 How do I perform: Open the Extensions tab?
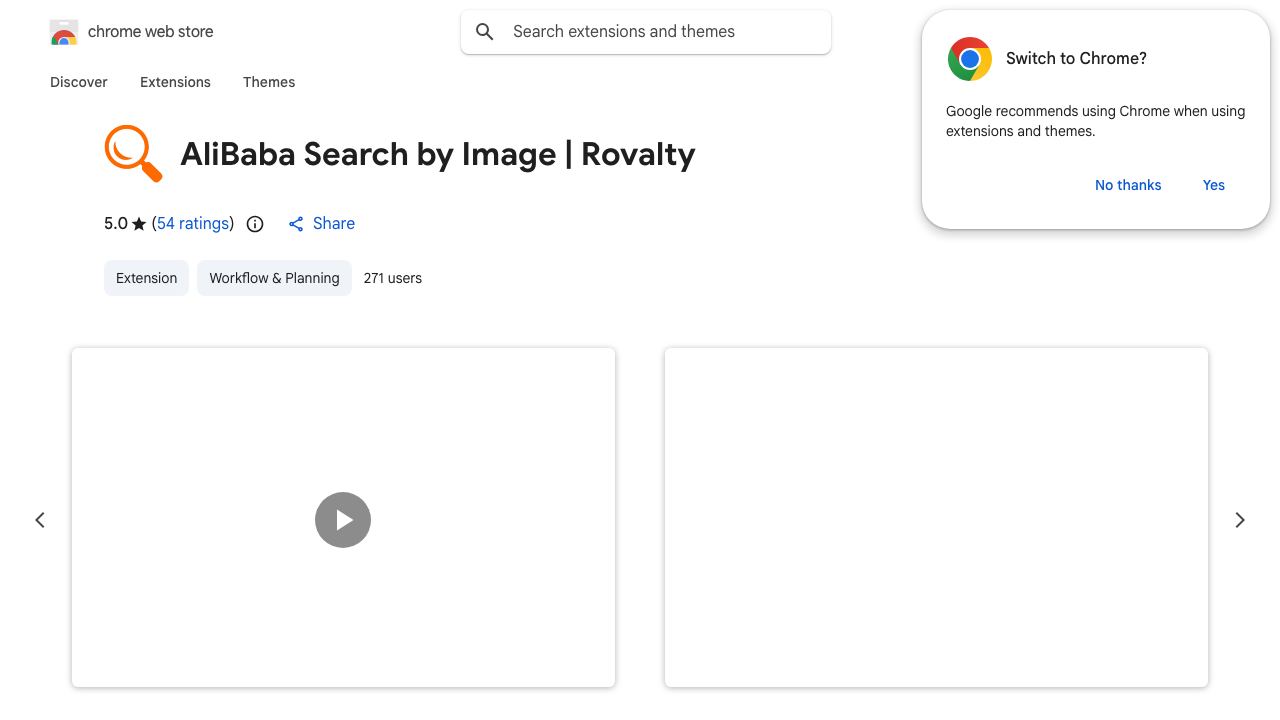(175, 82)
